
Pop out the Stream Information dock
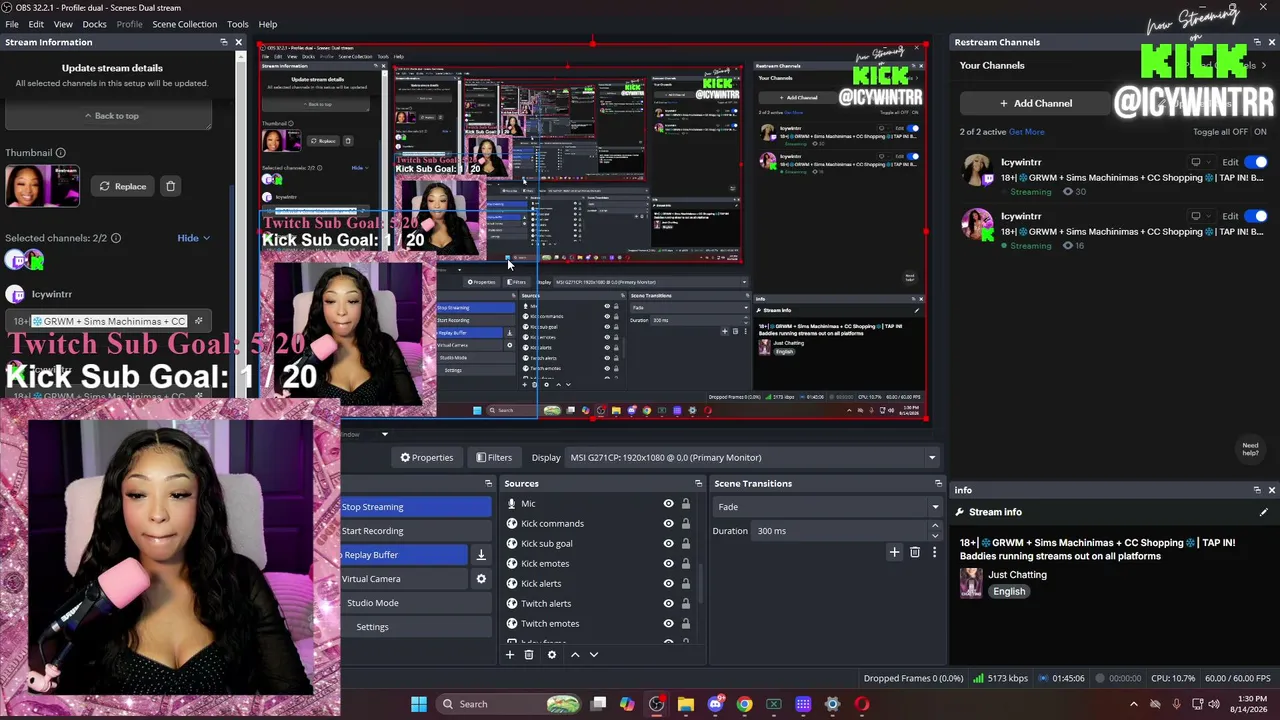tap(223, 42)
